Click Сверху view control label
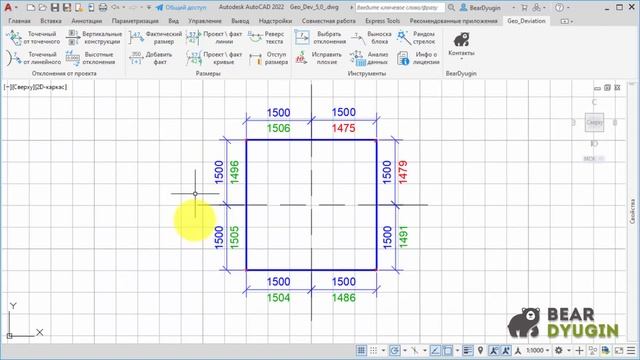The width and height of the screenshot is (640, 360). click(x=23, y=87)
